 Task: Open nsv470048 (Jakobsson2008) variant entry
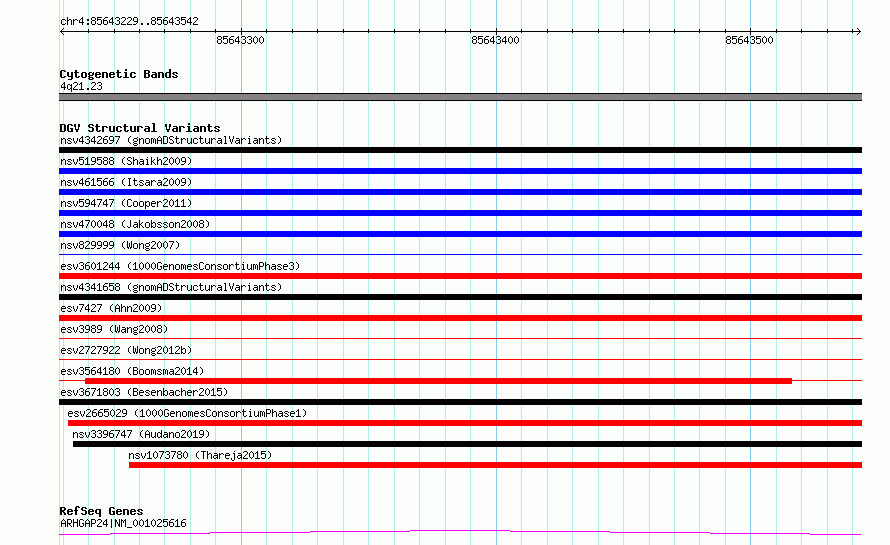135,224
